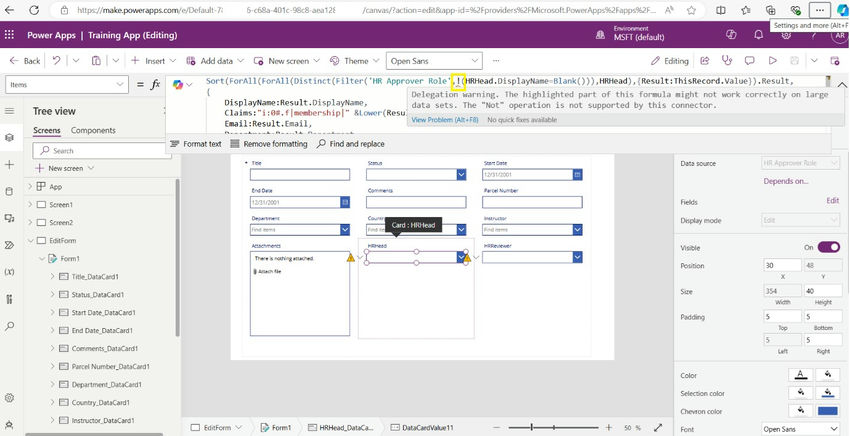Open the Start Date calendar picker icon
850x436 pixels.
click(x=577, y=175)
